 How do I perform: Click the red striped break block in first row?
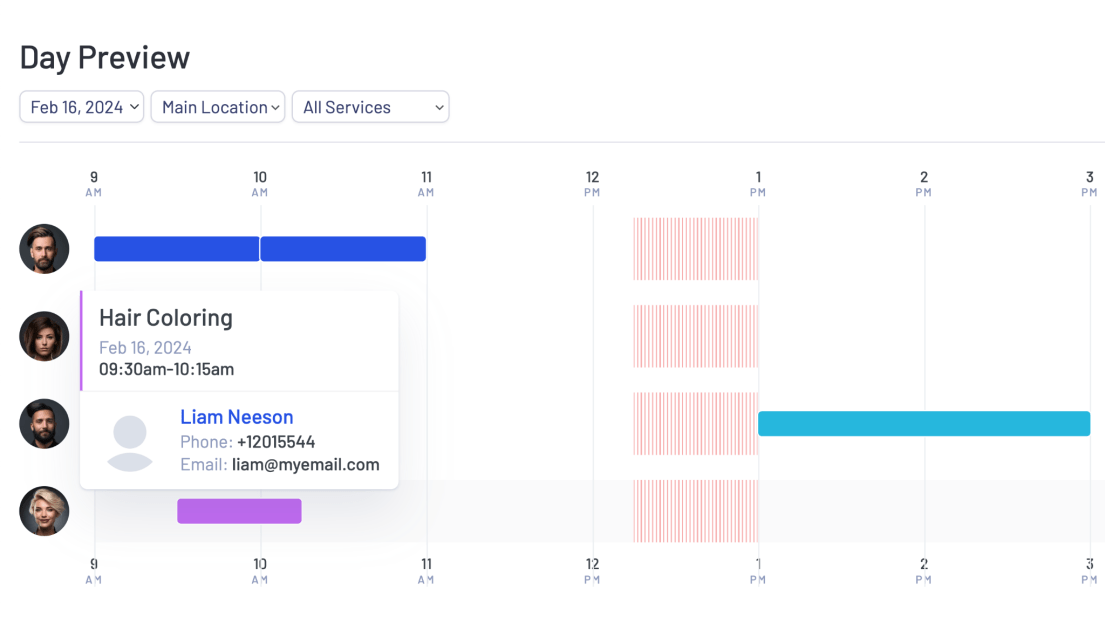(696, 249)
